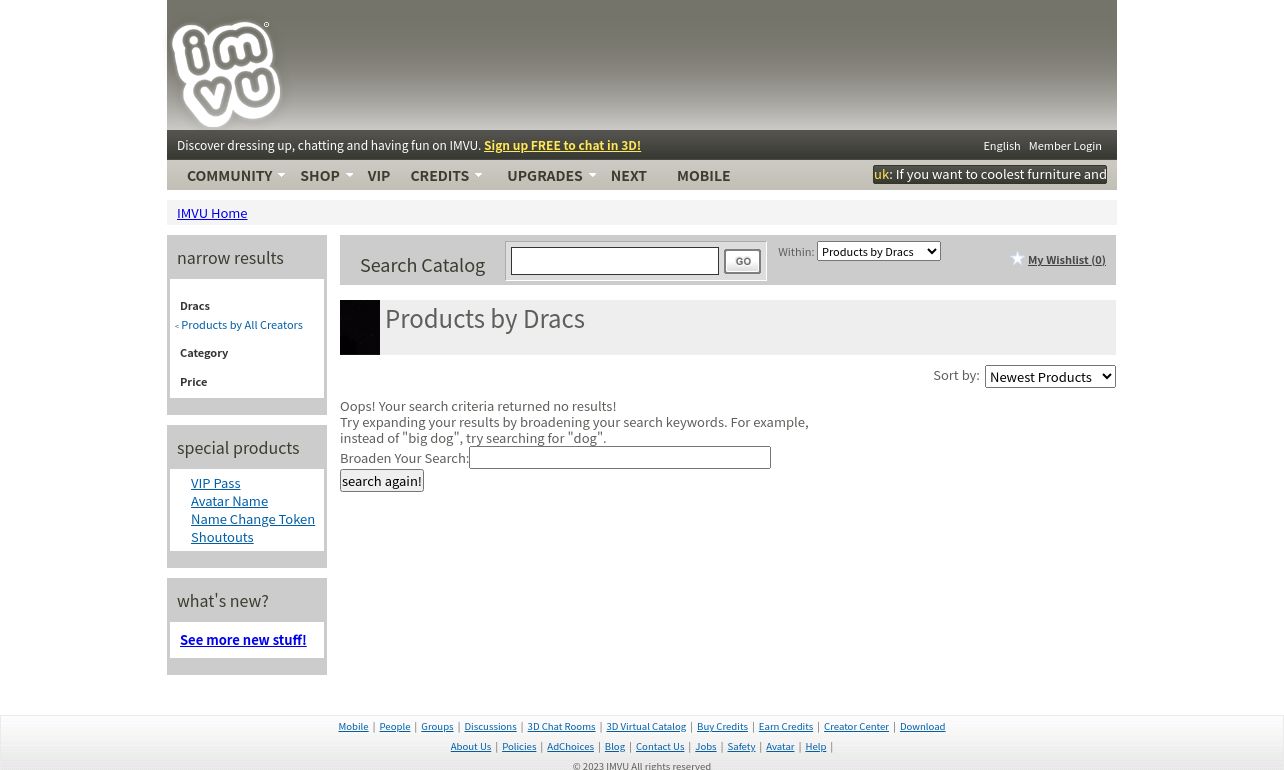Click Products by All Creators link
The width and height of the screenshot is (1284, 770).
241,325
